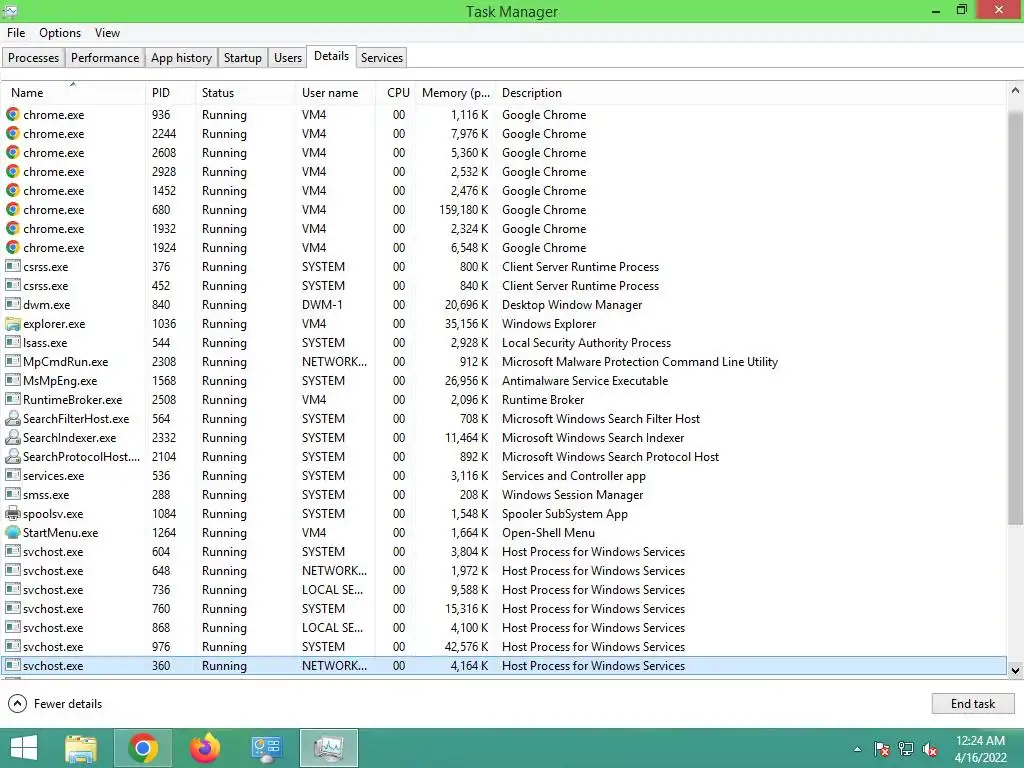Click the Action Center flag tray icon

[x=882, y=749]
